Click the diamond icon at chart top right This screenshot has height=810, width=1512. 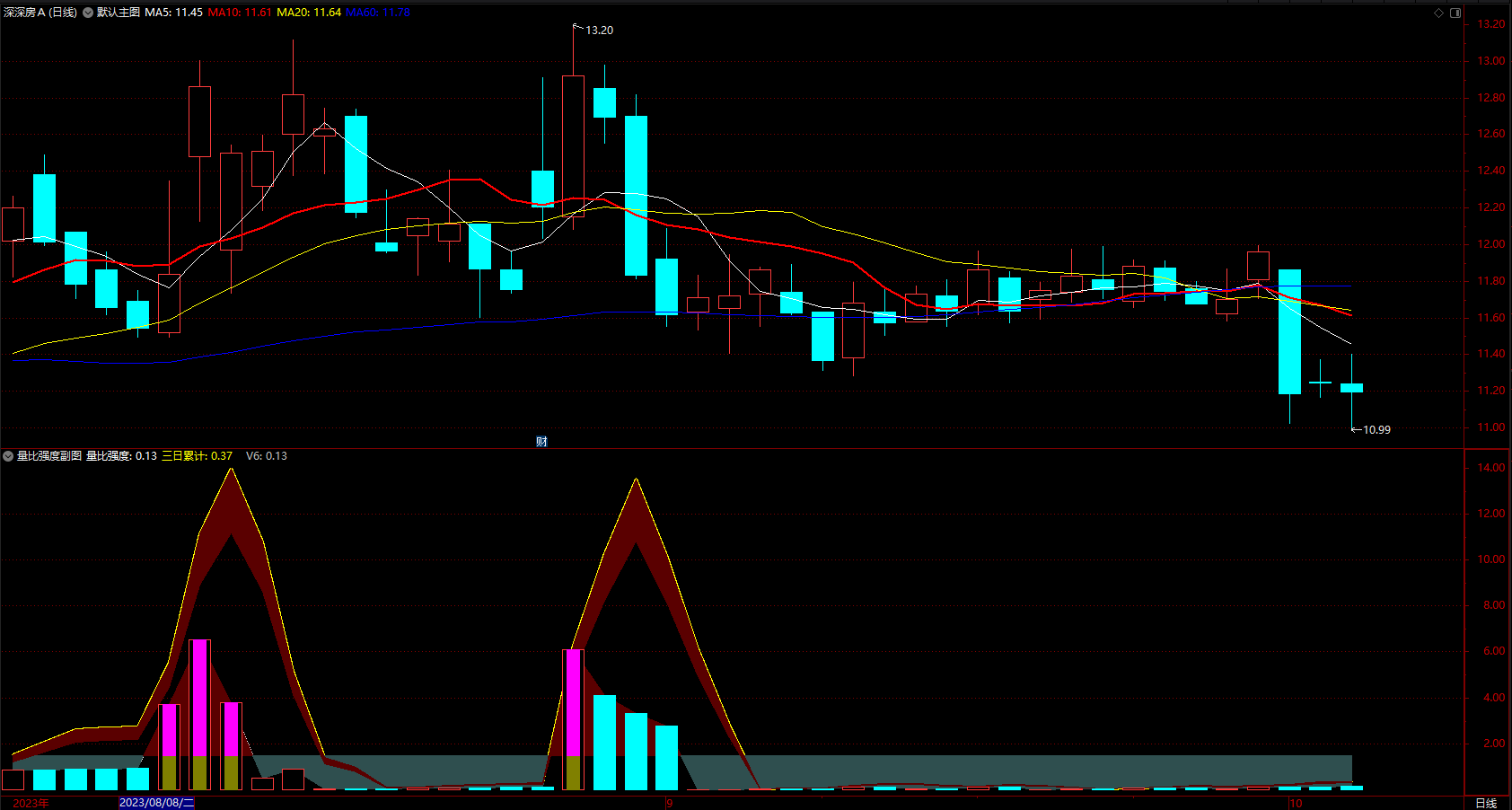(1438, 13)
